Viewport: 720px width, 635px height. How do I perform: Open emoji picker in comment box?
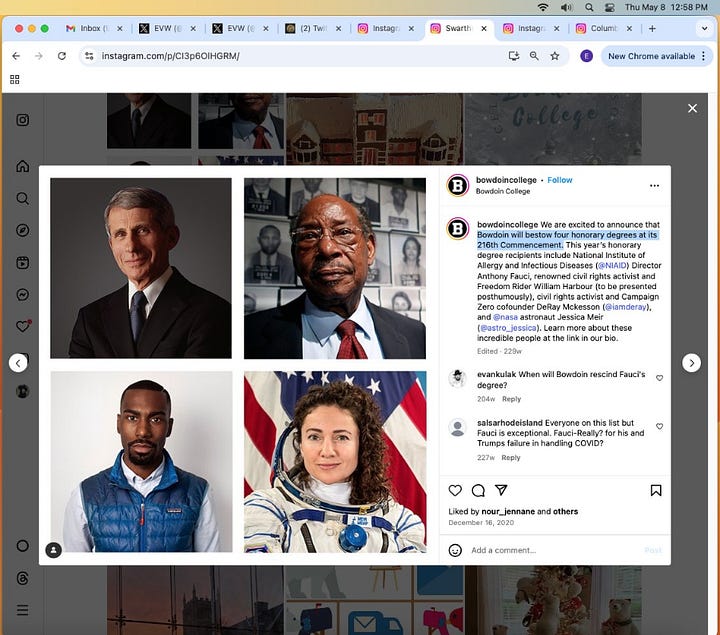(455, 550)
